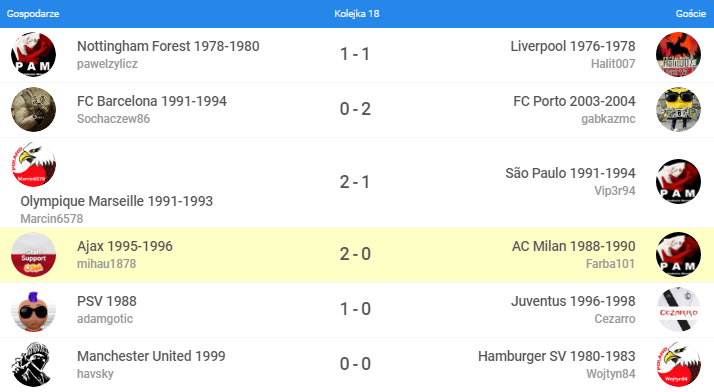Click Marcin6578's Poland eagle avatar

coord(33,164)
